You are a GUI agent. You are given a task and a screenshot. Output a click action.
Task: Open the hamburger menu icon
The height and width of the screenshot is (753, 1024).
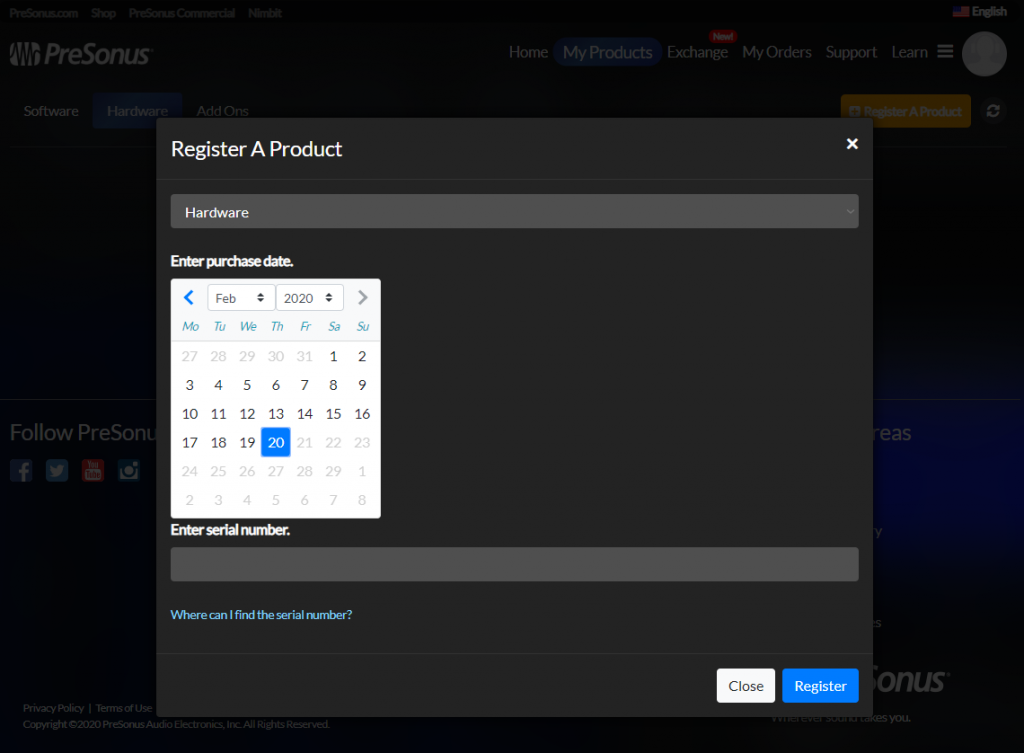945,51
